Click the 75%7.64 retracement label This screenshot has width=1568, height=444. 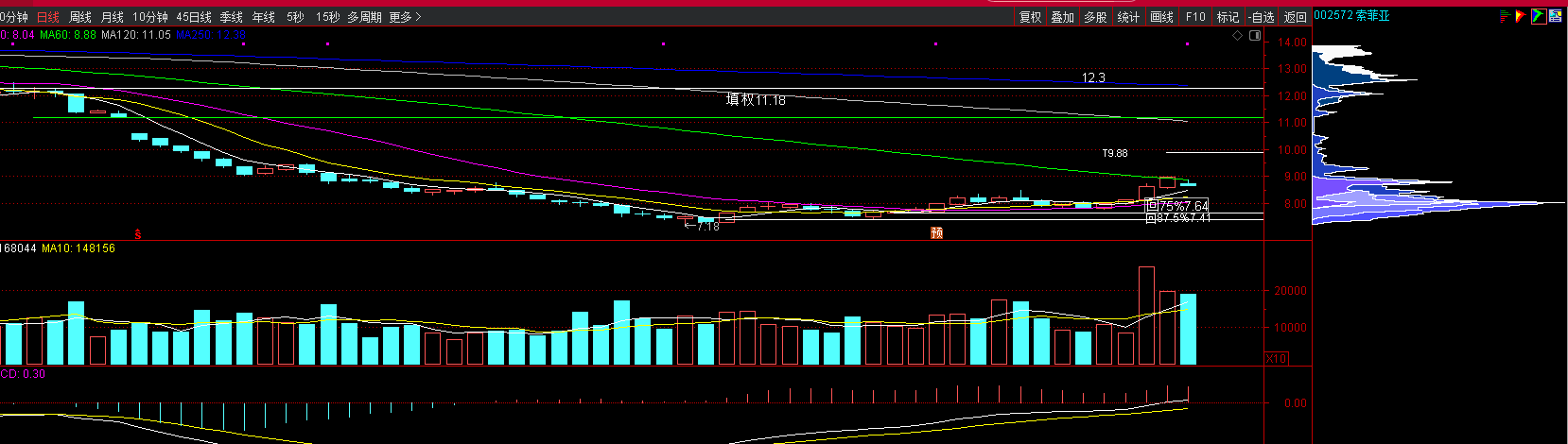click(1178, 206)
